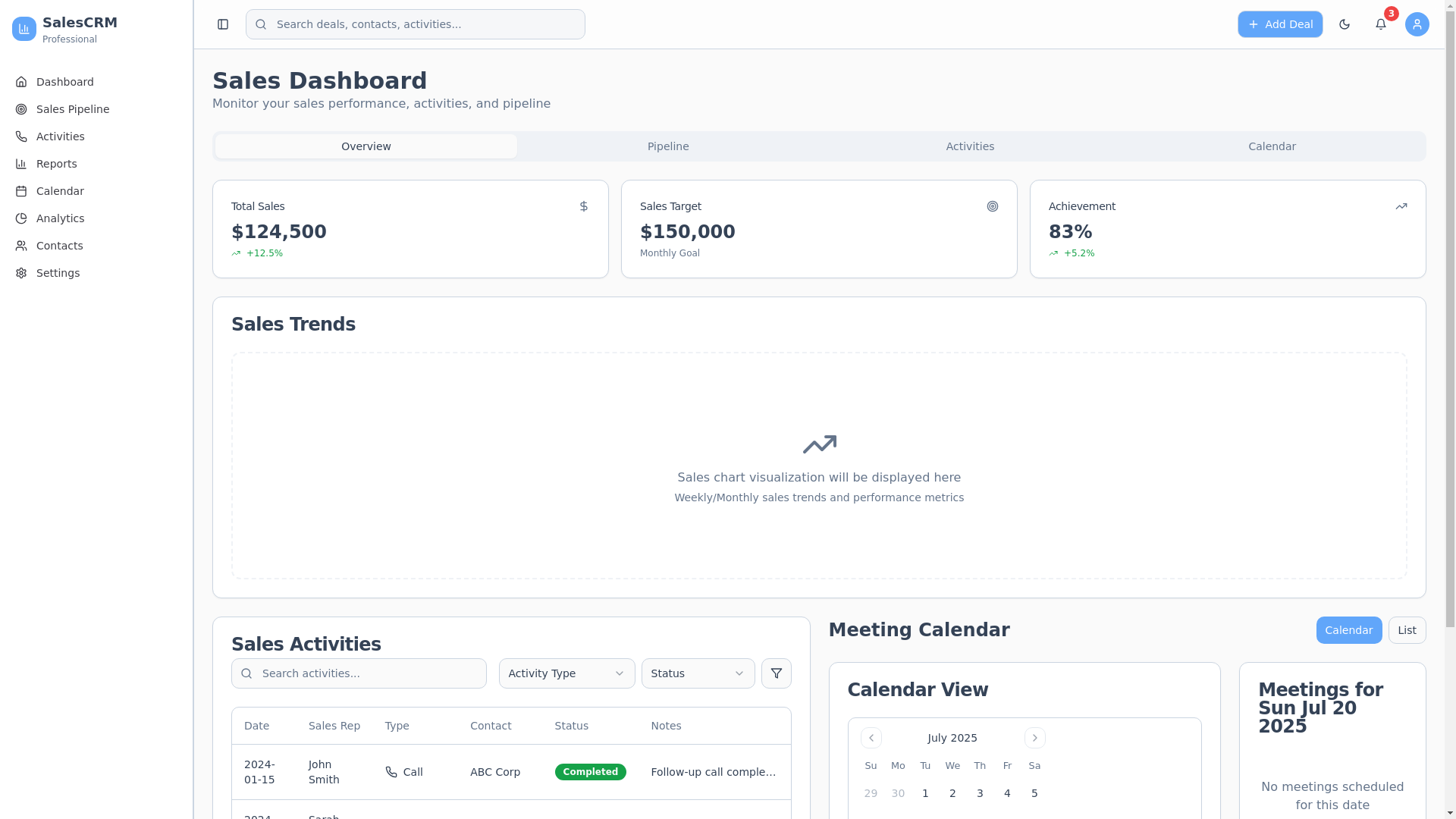Viewport: 1456px width, 819px height.
Task: Switch to the Calendar tab
Action: (1272, 146)
